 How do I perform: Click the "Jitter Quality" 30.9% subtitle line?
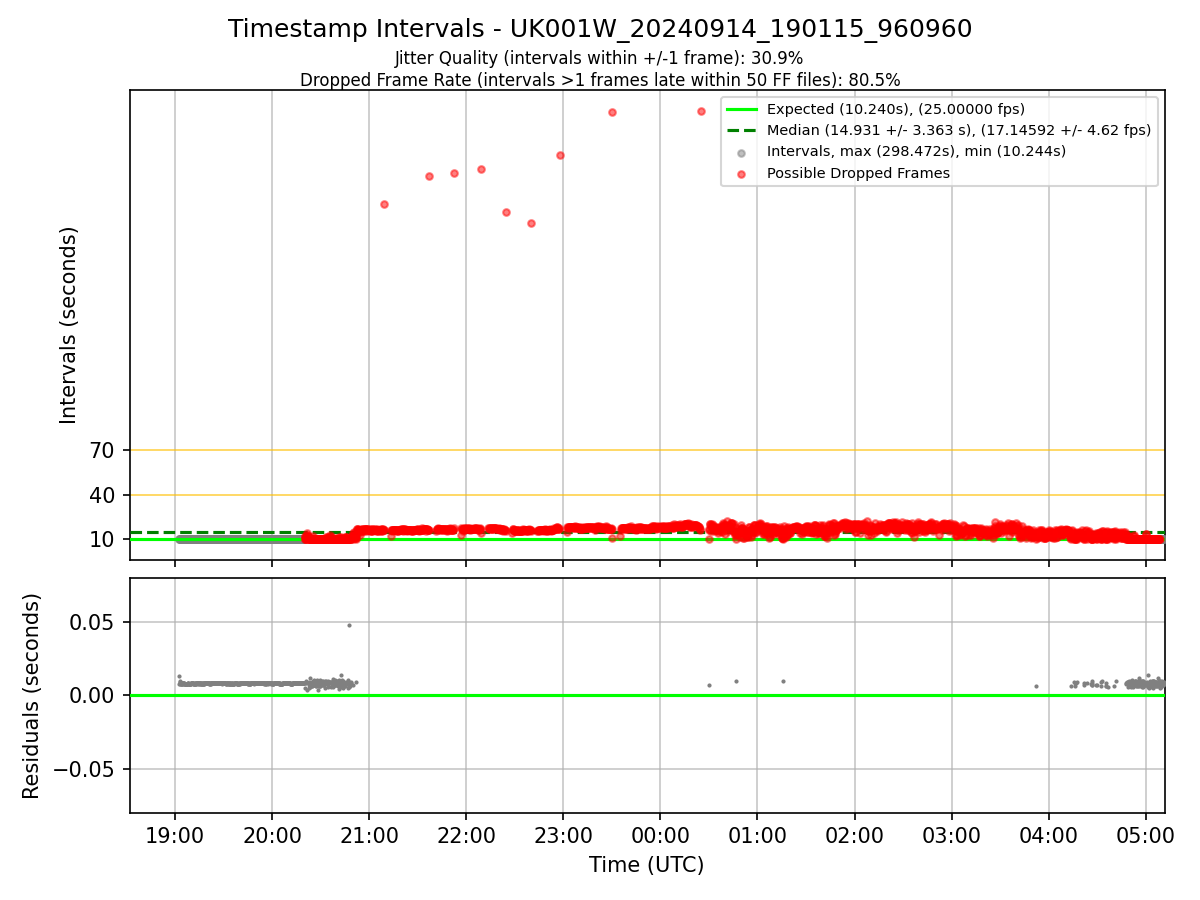point(599,58)
